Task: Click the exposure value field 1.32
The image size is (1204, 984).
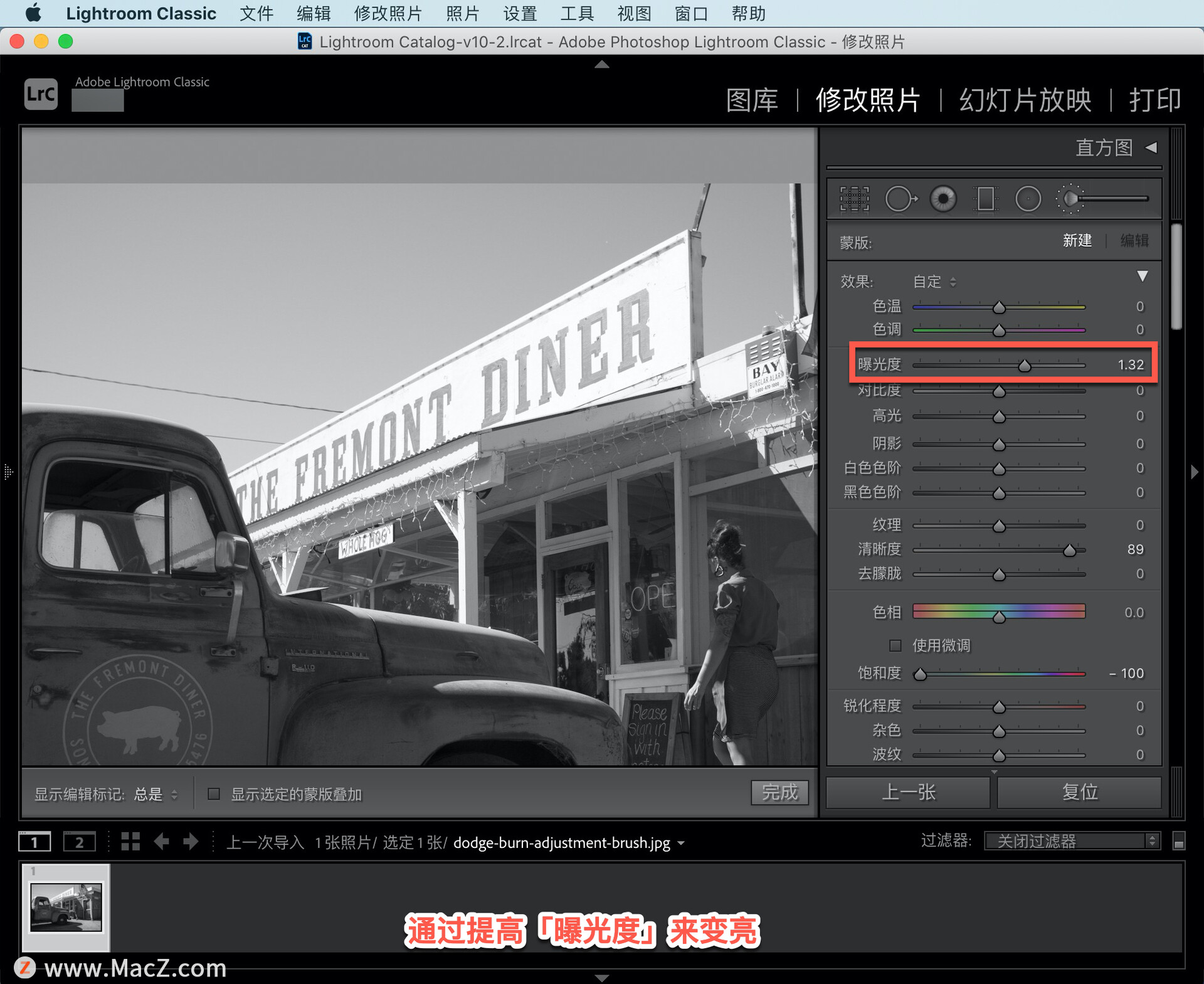Action: [x=1131, y=364]
